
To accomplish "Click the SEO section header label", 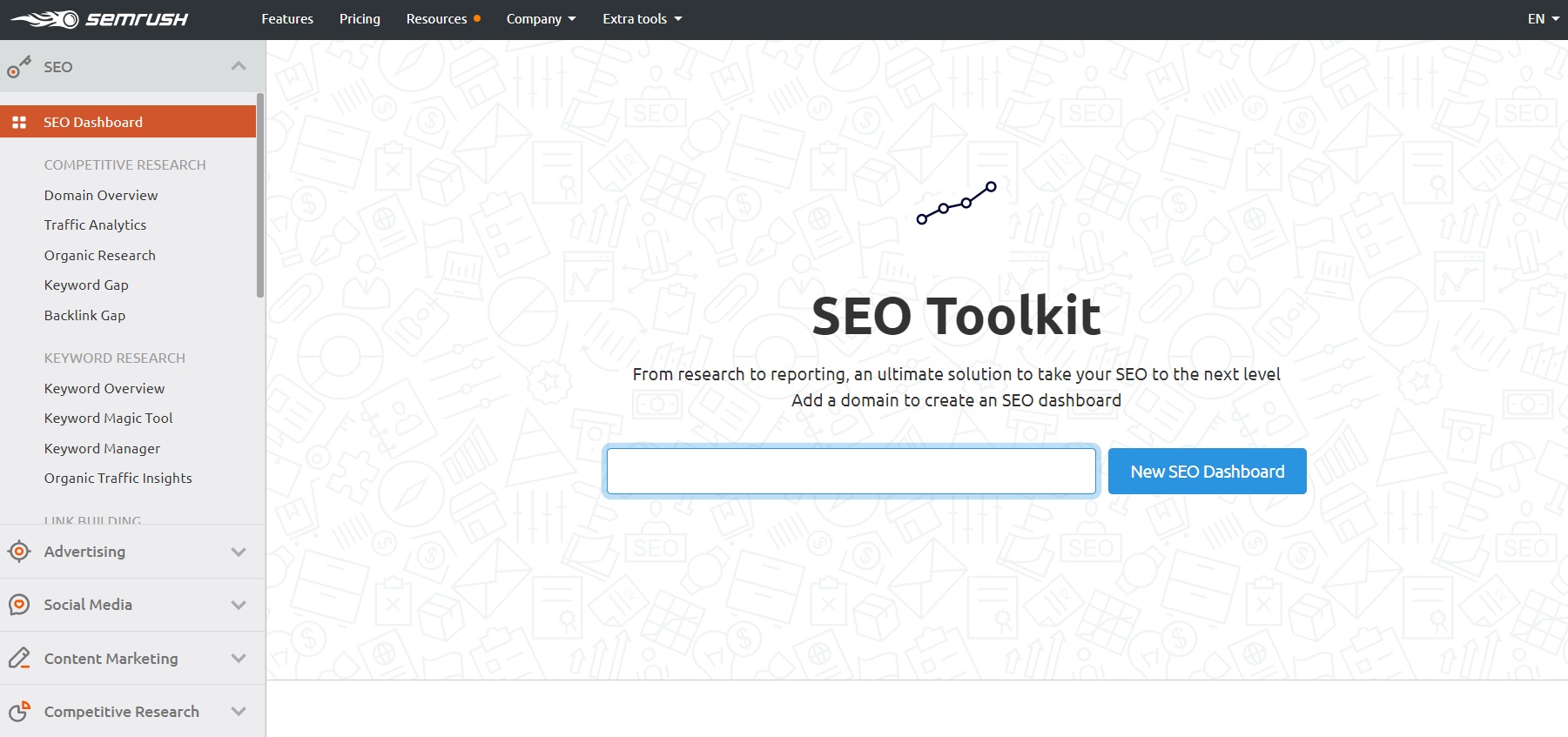I will coord(58,67).
